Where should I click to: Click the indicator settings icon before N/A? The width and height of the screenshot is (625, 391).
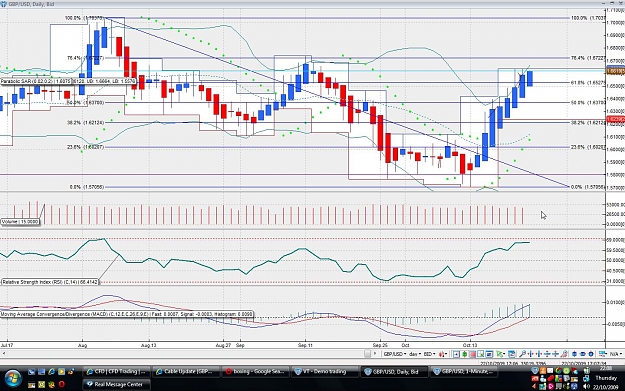point(602,354)
